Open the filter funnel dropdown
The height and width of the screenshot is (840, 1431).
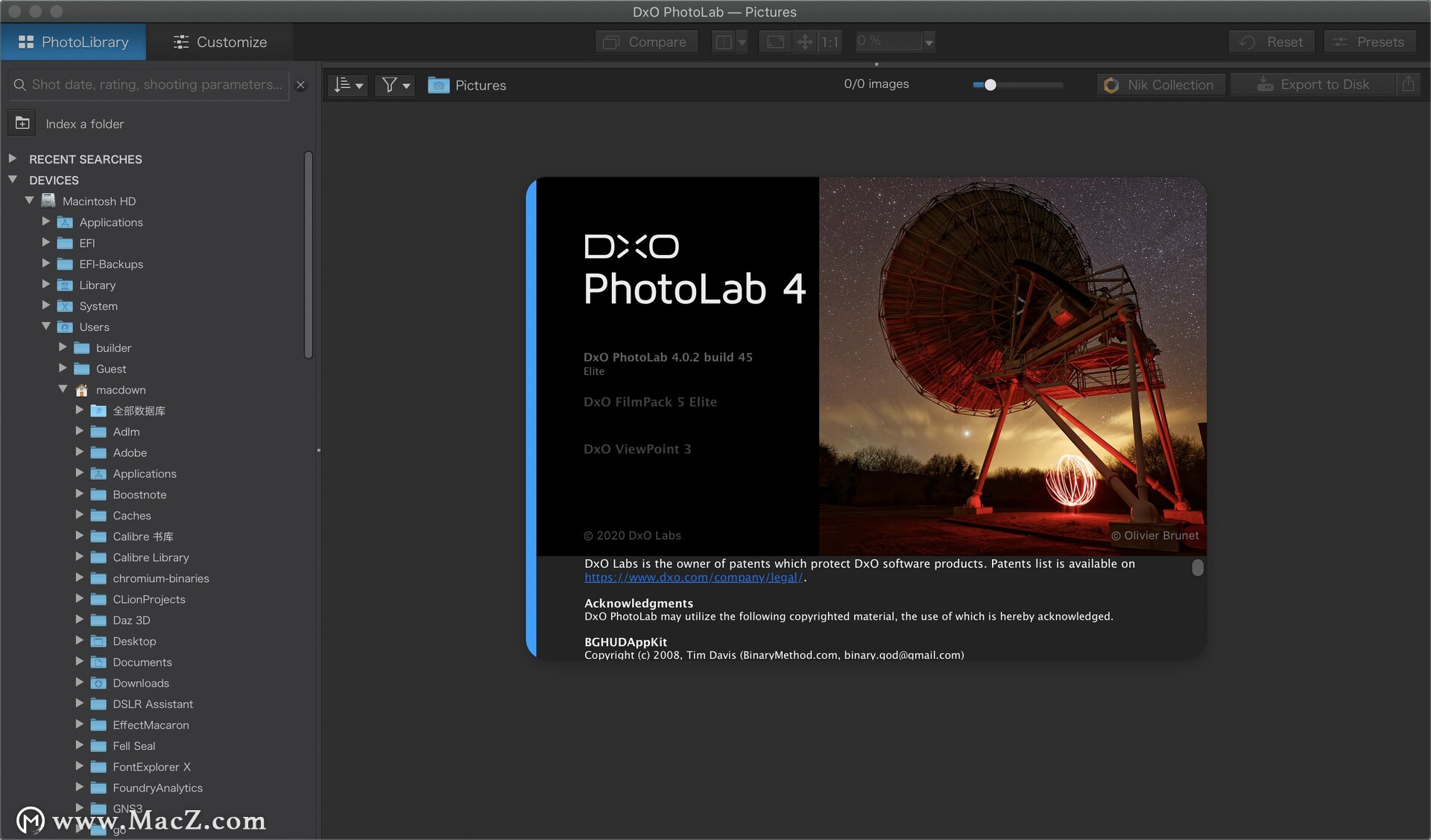pyautogui.click(x=395, y=85)
